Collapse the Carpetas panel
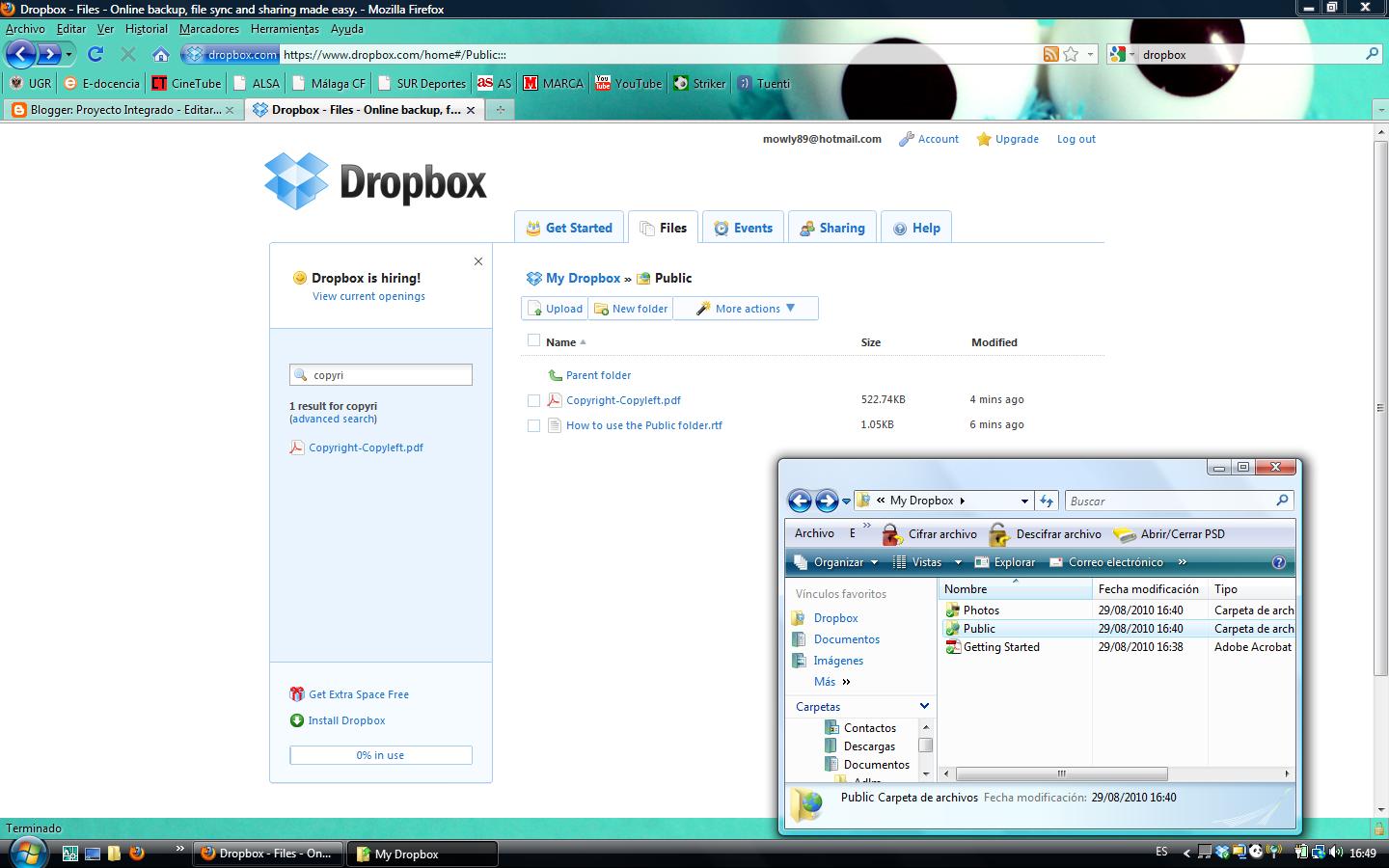The height and width of the screenshot is (868, 1389). point(923,706)
